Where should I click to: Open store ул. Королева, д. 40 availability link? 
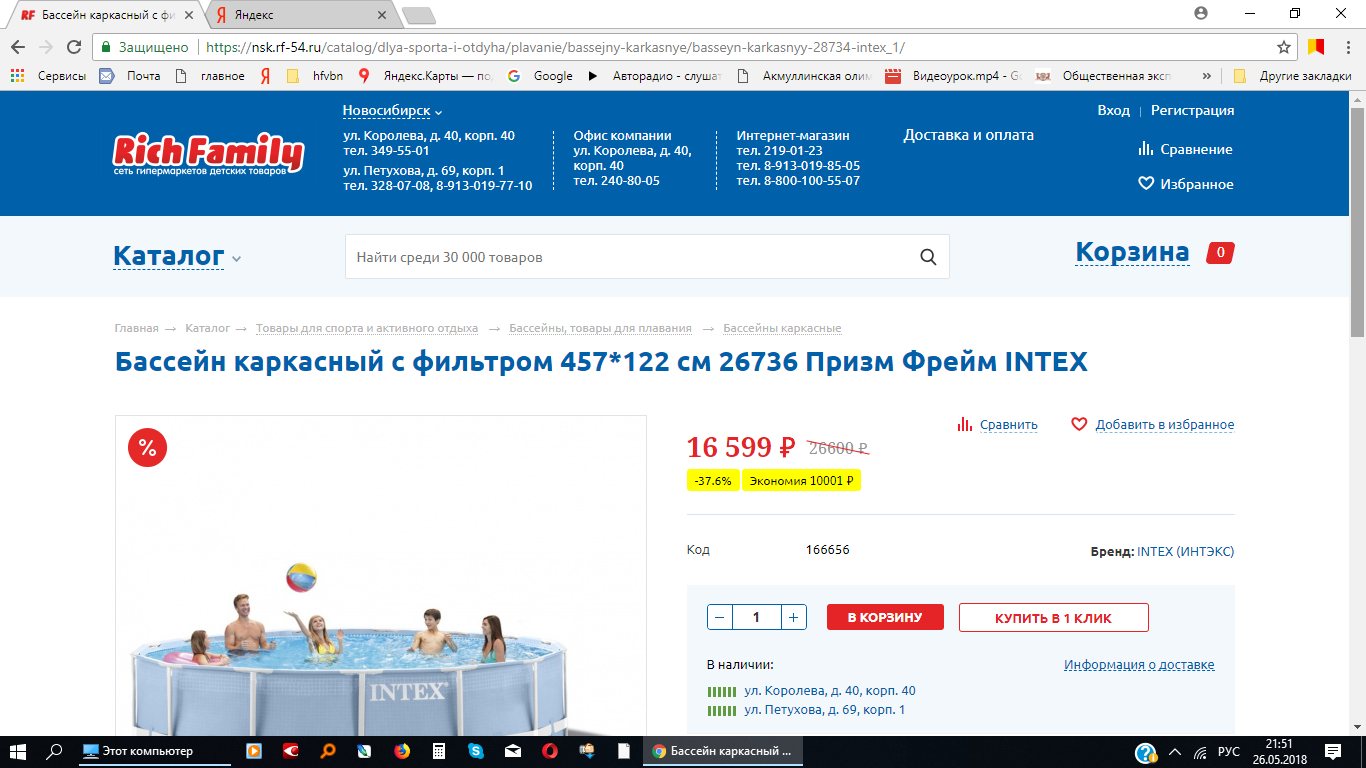[x=830, y=691]
